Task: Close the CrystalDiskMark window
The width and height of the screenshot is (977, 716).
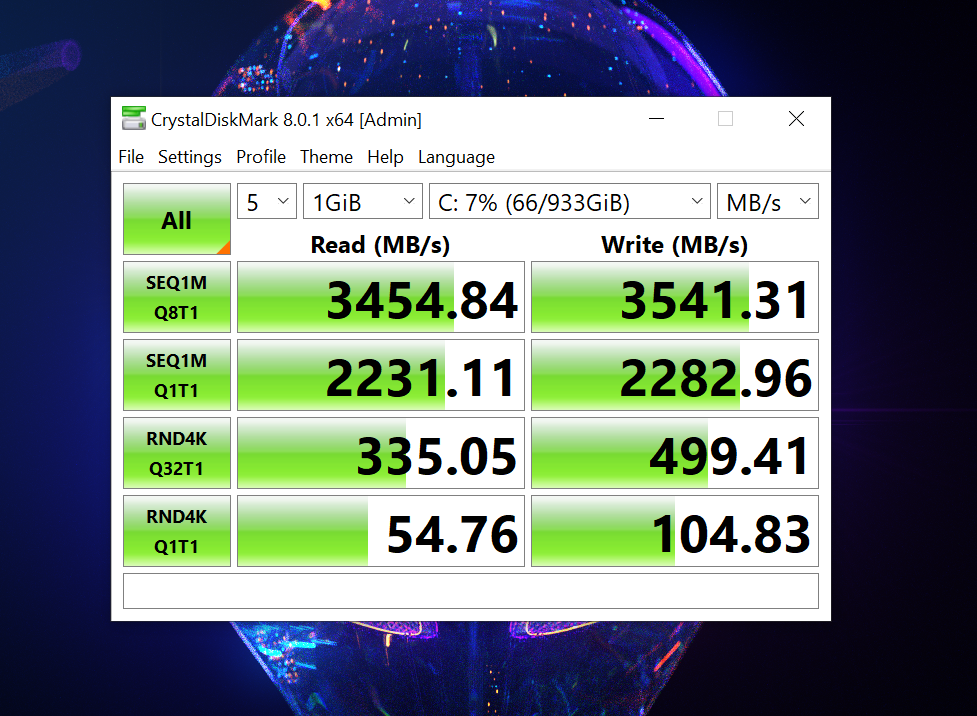Action: [796, 118]
